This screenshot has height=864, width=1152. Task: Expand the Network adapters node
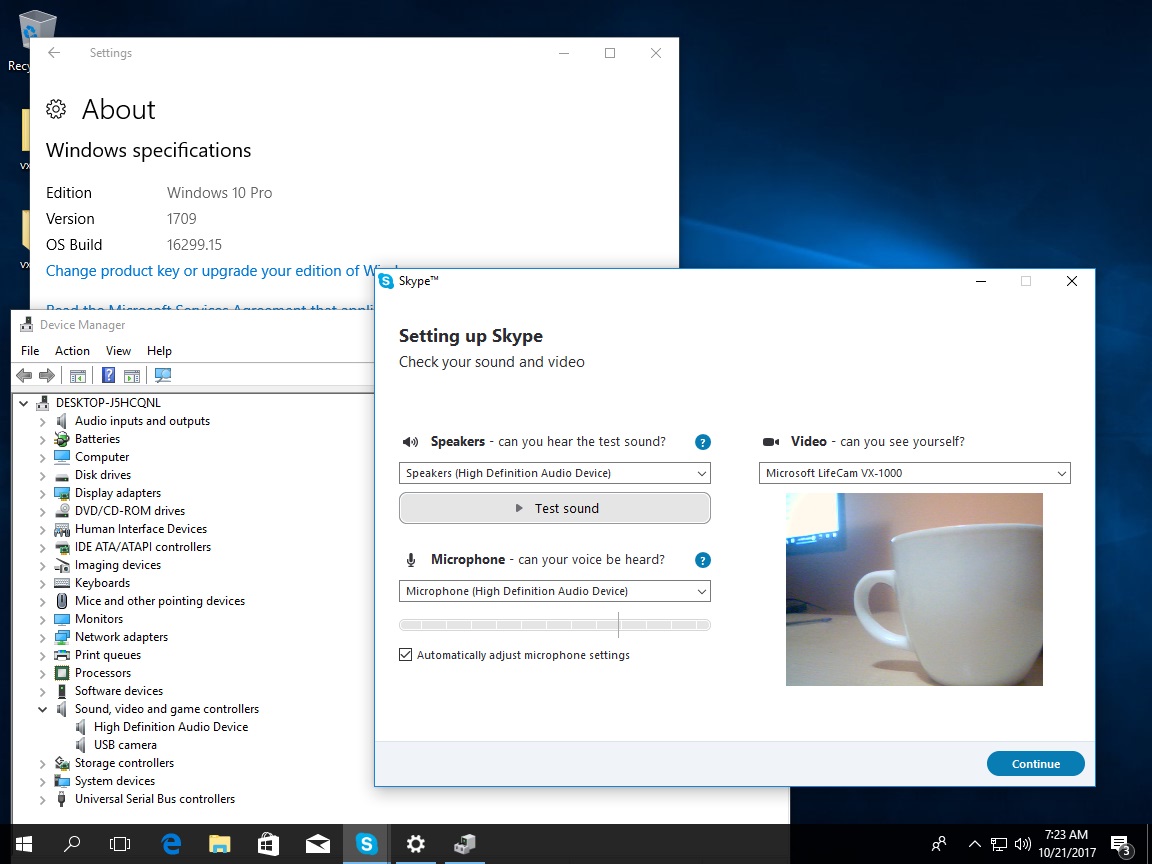[43, 638]
